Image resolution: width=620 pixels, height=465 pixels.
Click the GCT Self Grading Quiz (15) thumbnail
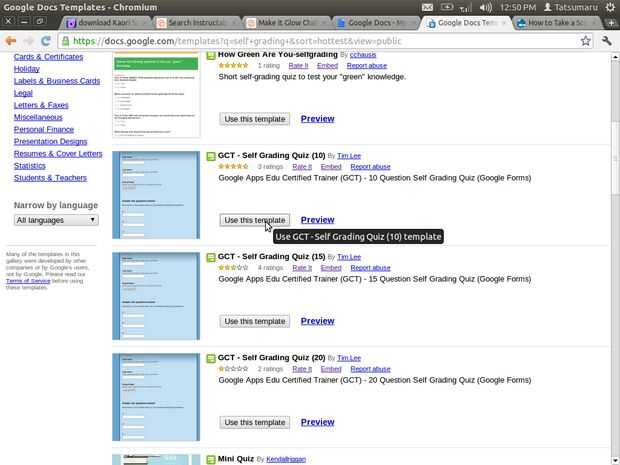[156, 296]
